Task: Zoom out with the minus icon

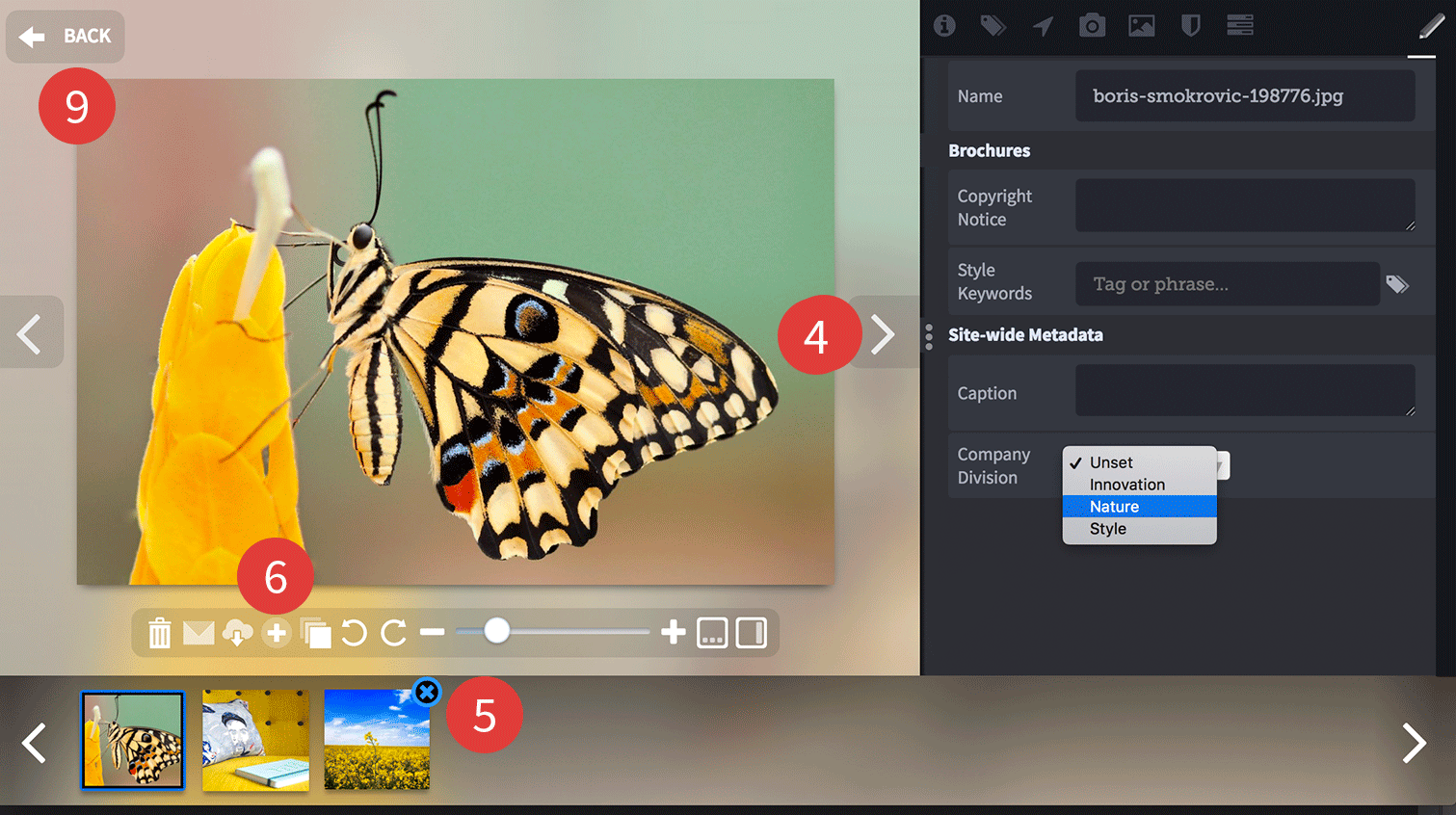Action: [x=433, y=632]
